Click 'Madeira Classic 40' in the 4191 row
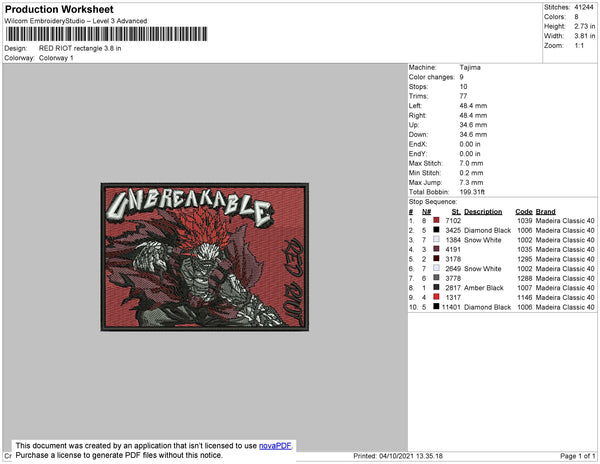Image resolution: width=600 pixels, height=464 pixels. click(x=565, y=249)
